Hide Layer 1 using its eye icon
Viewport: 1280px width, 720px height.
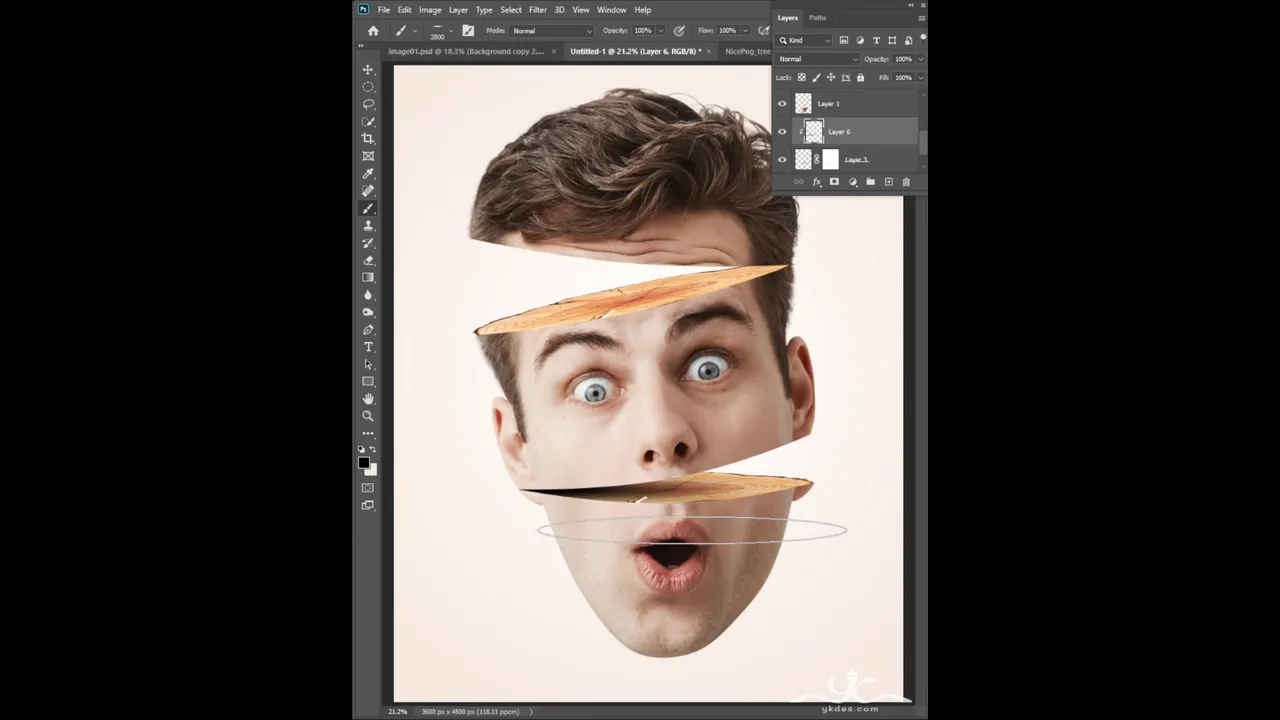(782, 103)
